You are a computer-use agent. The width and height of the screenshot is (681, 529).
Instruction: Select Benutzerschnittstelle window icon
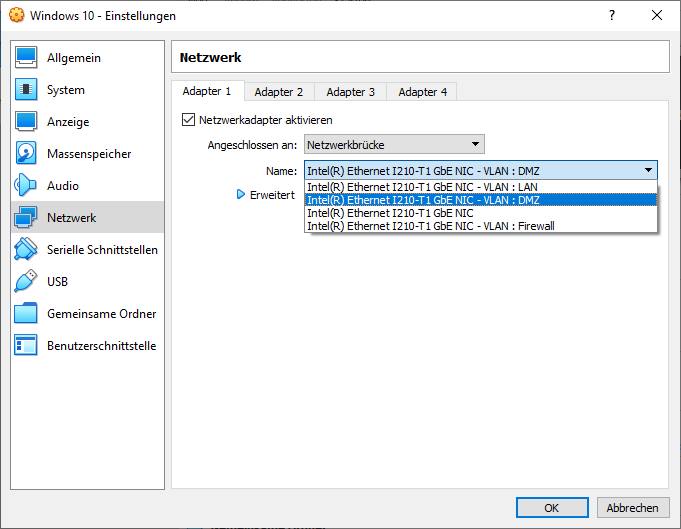tap(26, 345)
